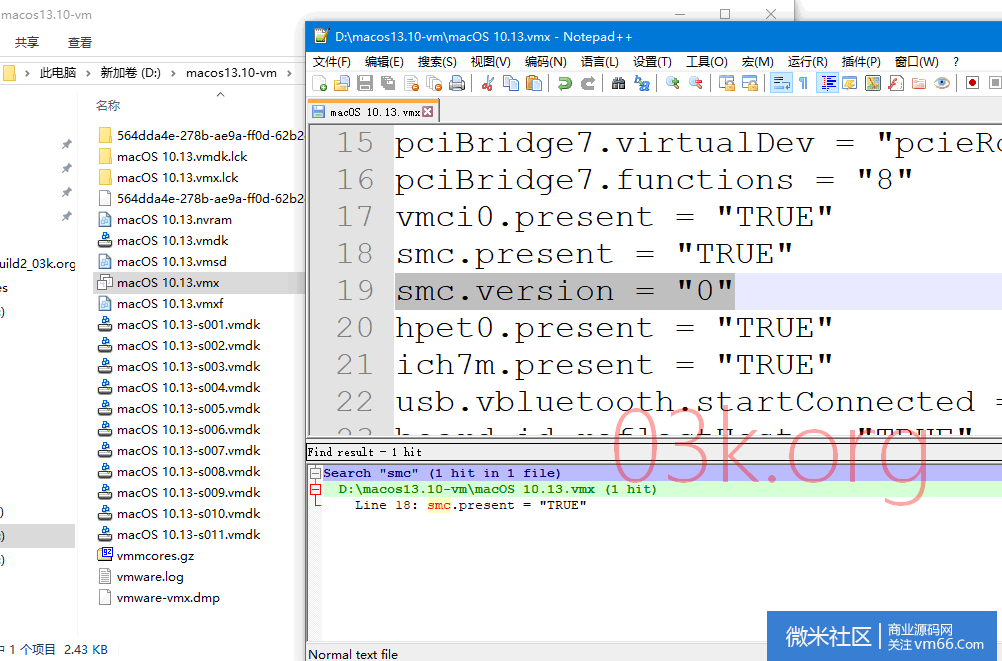Select macOS 10.13.nvram file

point(174,220)
